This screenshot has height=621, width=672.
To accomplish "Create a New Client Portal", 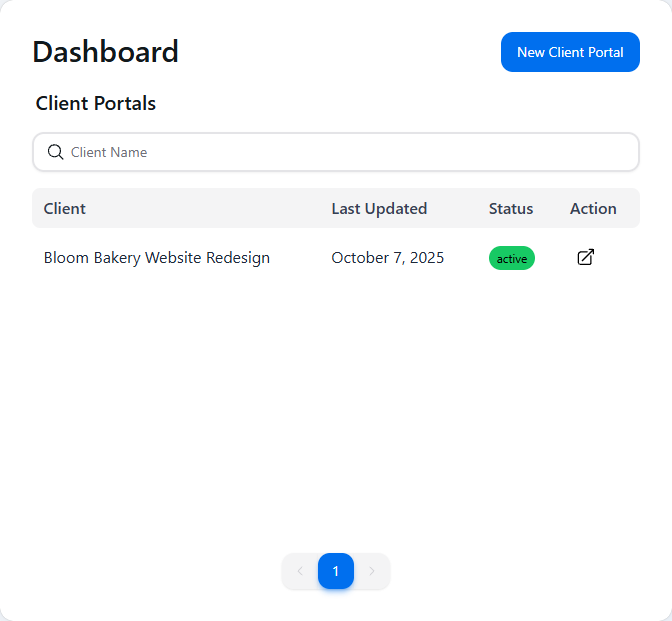I will click(x=570, y=52).
